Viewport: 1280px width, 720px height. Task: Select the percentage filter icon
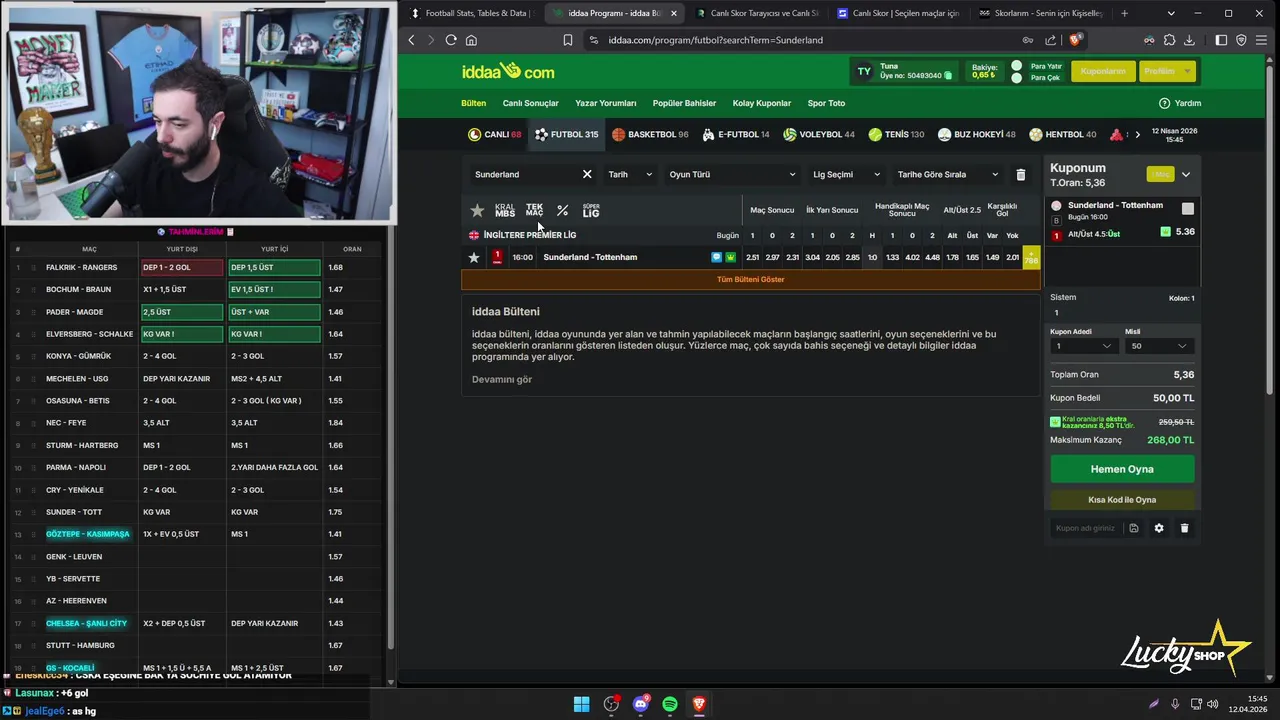click(563, 211)
